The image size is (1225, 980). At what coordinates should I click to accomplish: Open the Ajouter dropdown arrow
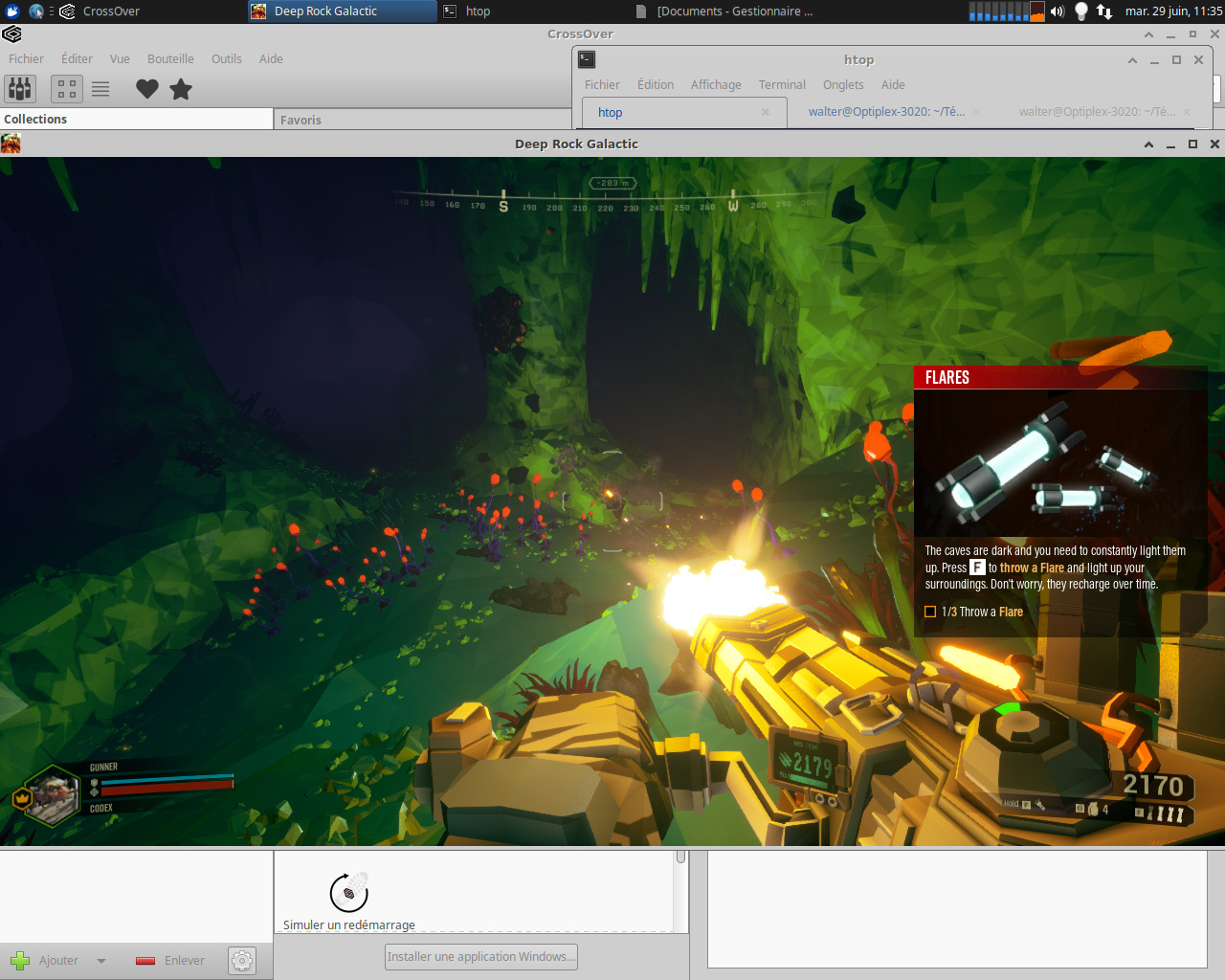(100, 960)
